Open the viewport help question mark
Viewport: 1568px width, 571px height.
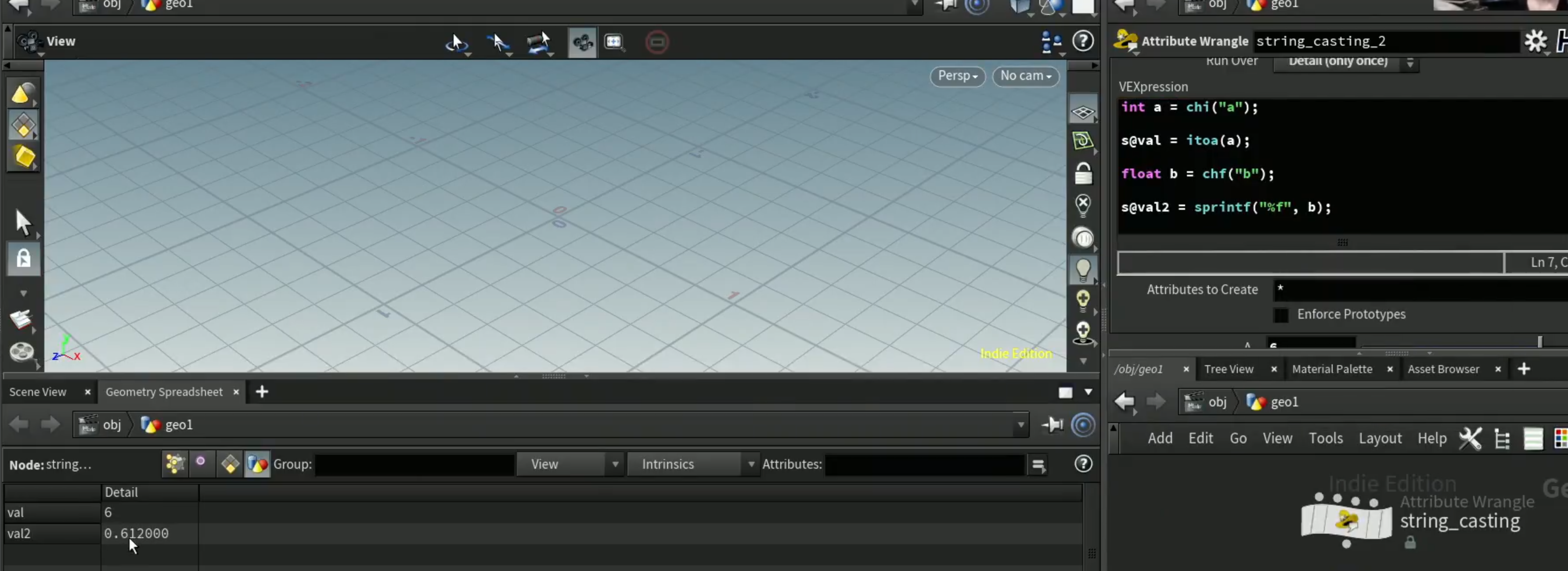[x=1083, y=41]
